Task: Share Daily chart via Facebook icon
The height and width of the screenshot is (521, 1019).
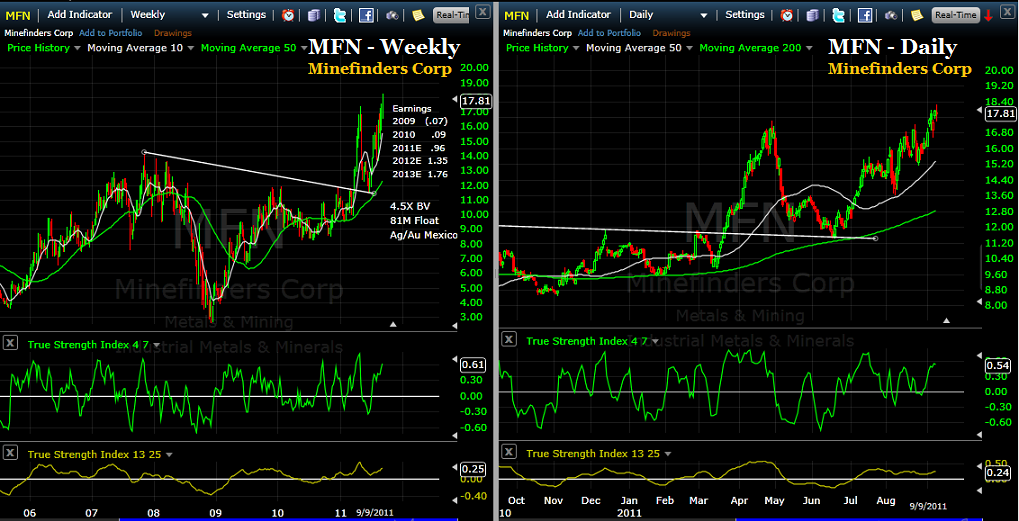Action: point(864,15)
